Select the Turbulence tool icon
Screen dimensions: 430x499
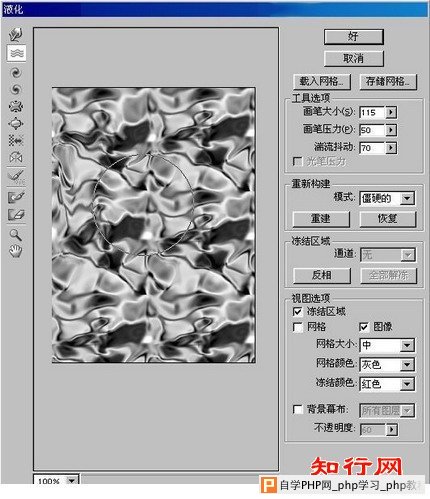[x=16, y=53]
